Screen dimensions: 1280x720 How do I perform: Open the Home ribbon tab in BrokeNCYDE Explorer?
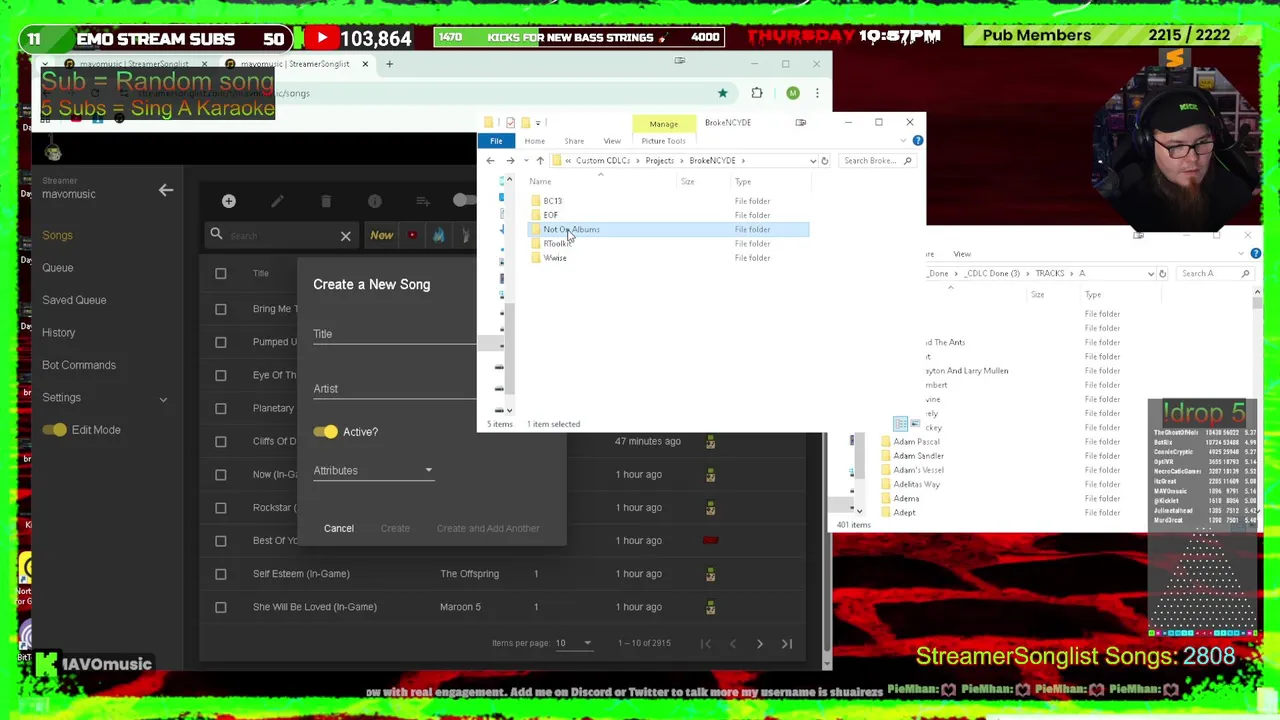tap(535, 141)
